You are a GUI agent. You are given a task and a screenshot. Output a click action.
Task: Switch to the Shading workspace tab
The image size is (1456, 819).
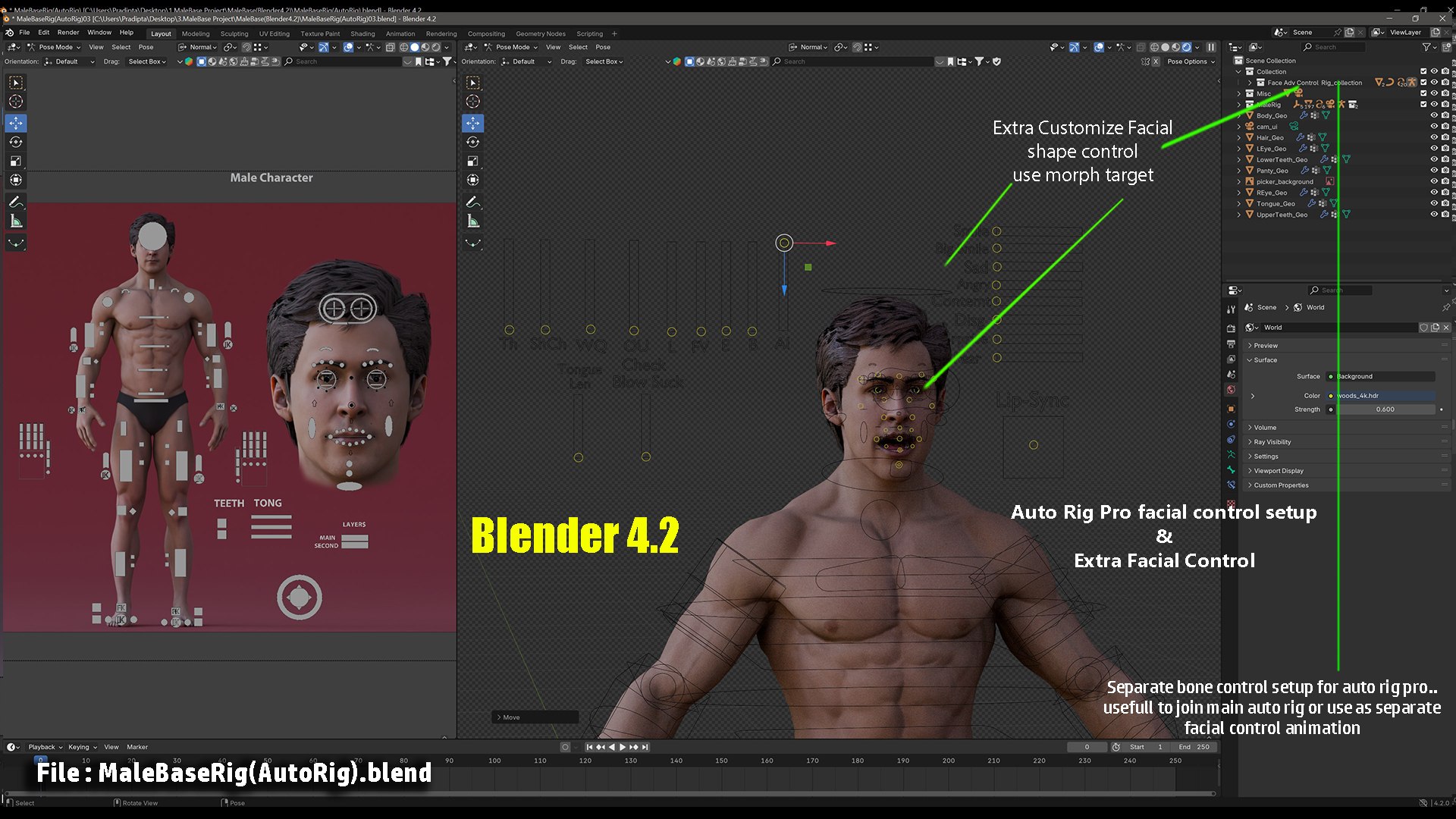coord(362,33)
